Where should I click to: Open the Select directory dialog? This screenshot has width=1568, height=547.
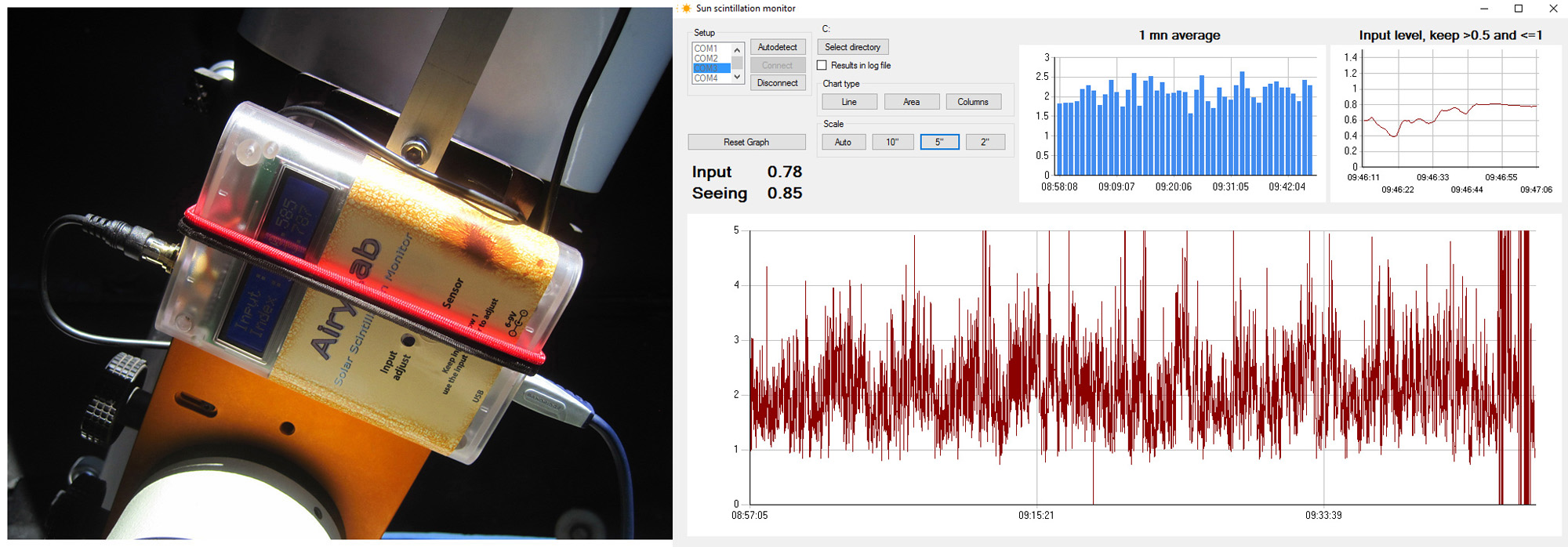(852, 47)
